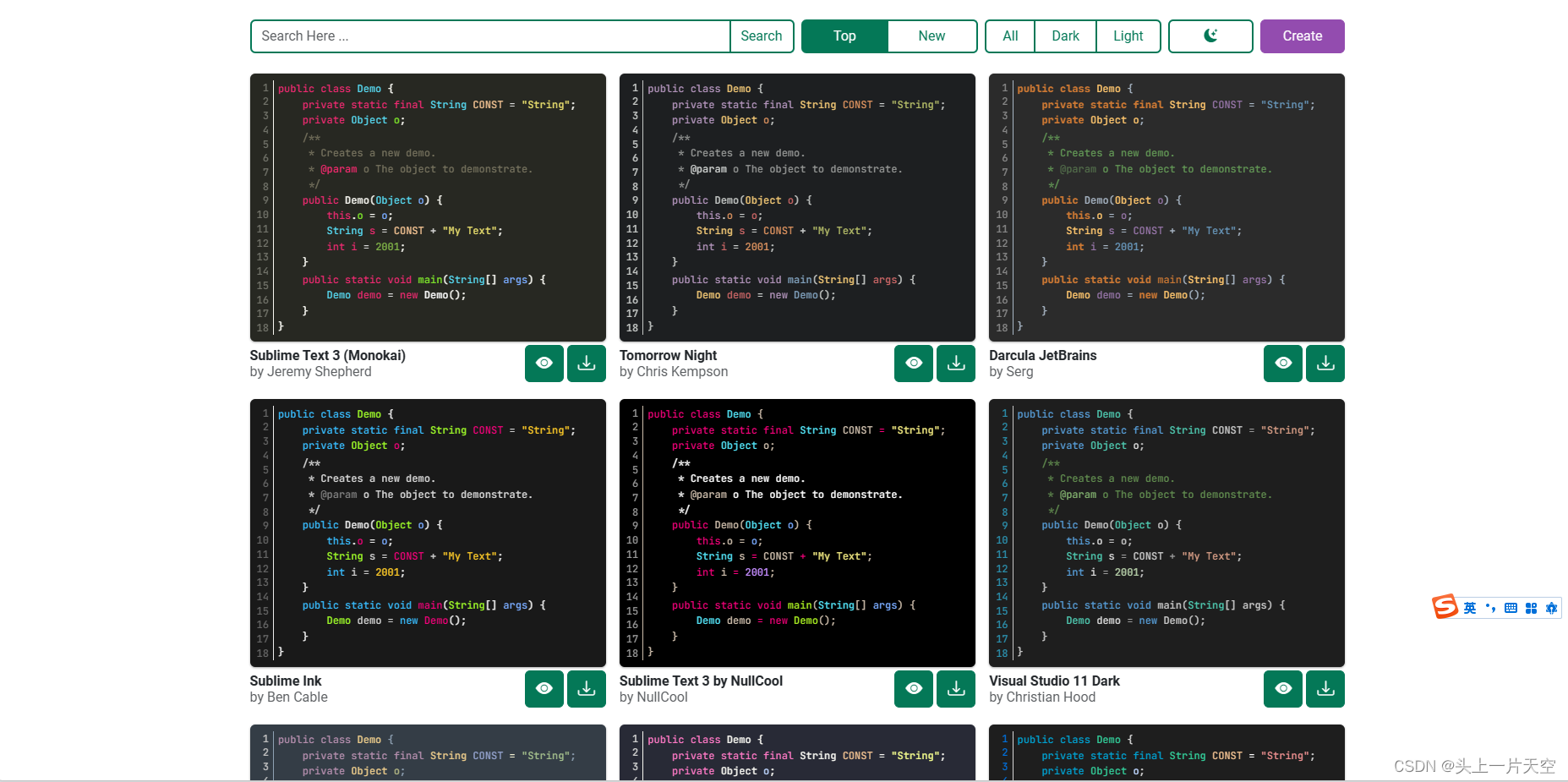Preview the Tomorrow Night theme
The image size is (1568, 782).
(x=914, y=364)
